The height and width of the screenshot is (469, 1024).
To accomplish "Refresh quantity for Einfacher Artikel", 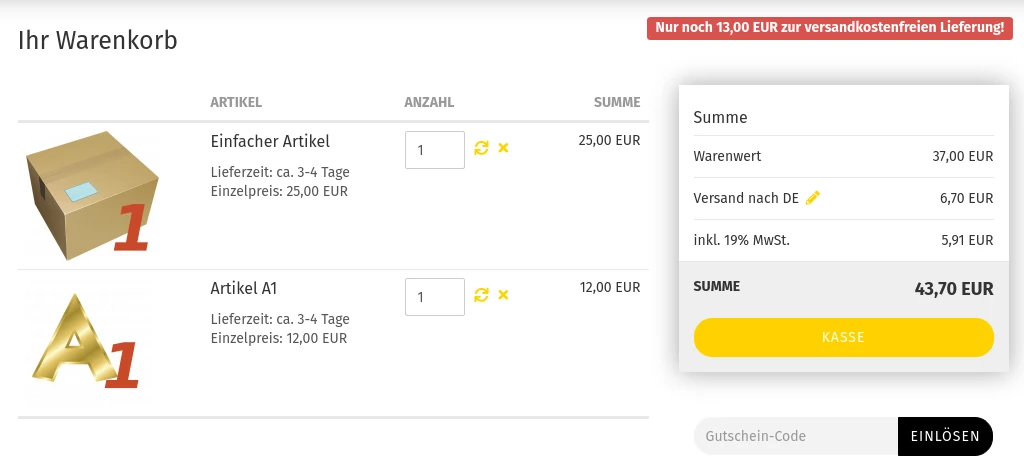I will click(481, 148).
